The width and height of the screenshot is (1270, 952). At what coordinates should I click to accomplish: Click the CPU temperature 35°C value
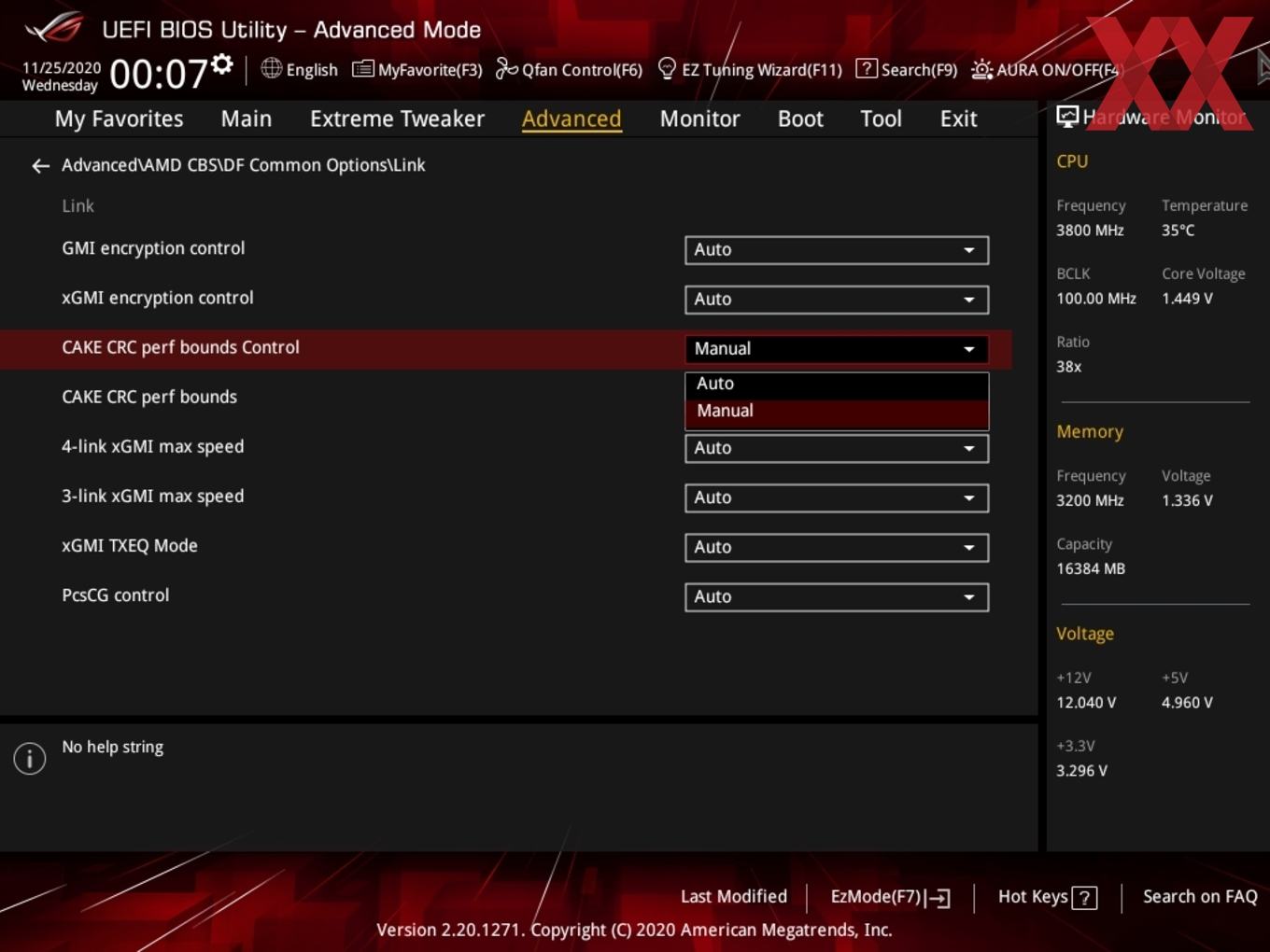[1178, 231]
